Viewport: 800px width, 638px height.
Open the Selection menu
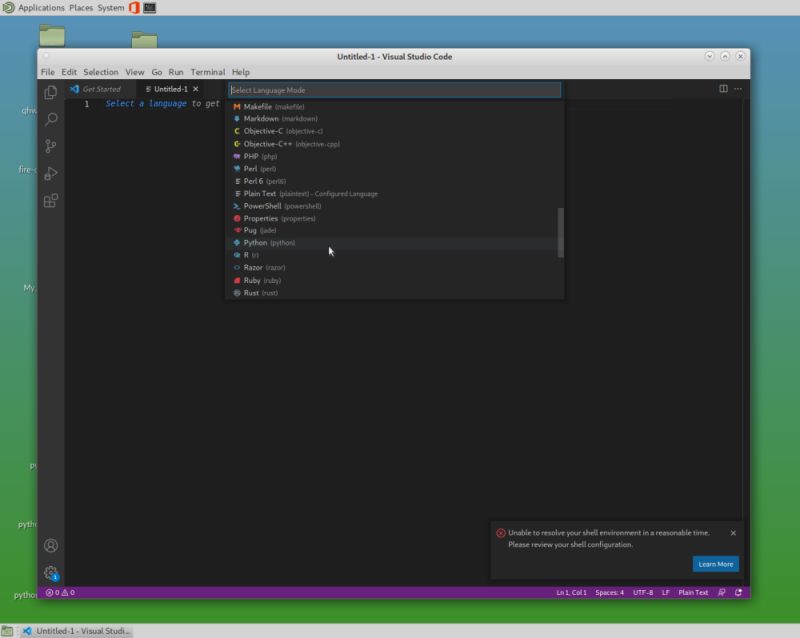(x=101, y=72)
